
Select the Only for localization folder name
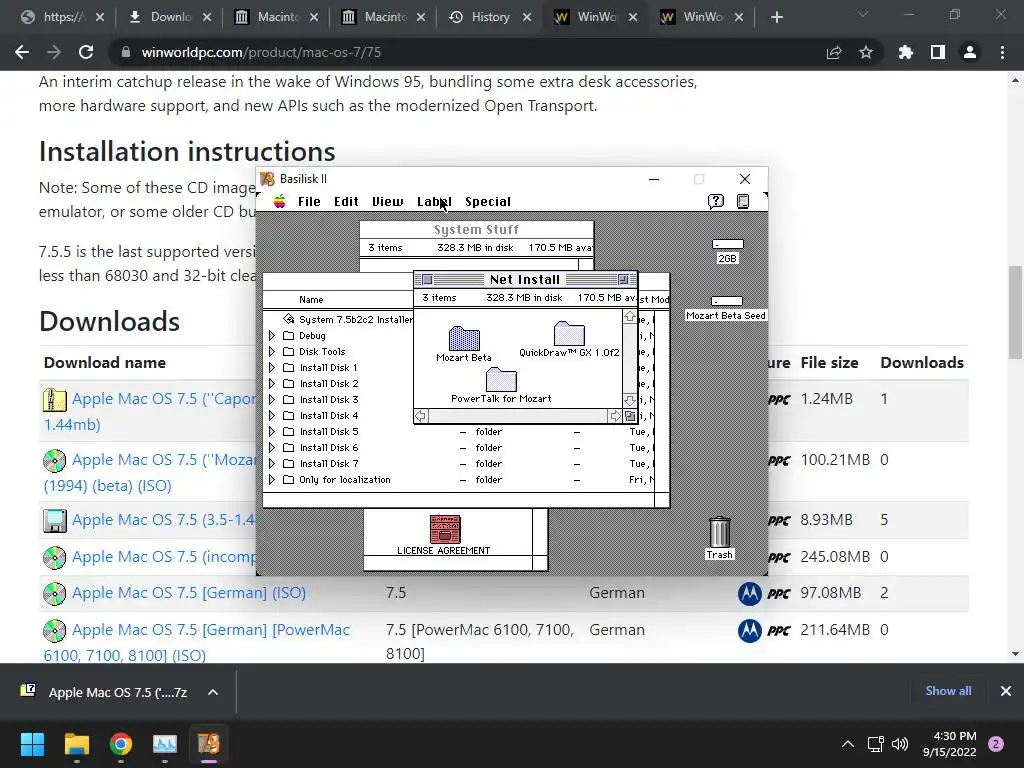(345, 479)
